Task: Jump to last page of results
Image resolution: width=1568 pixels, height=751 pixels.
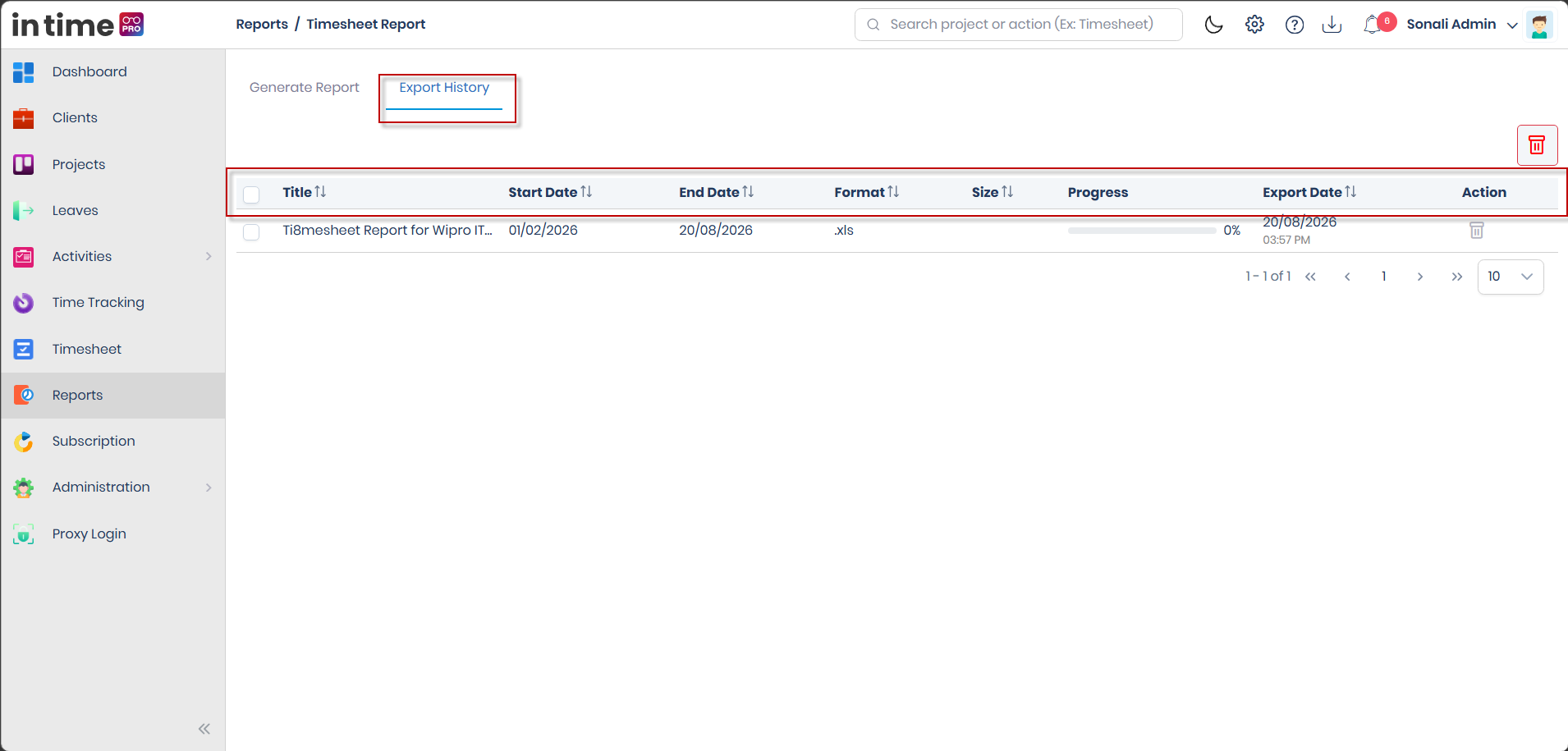Action: tap(1457, 277)
